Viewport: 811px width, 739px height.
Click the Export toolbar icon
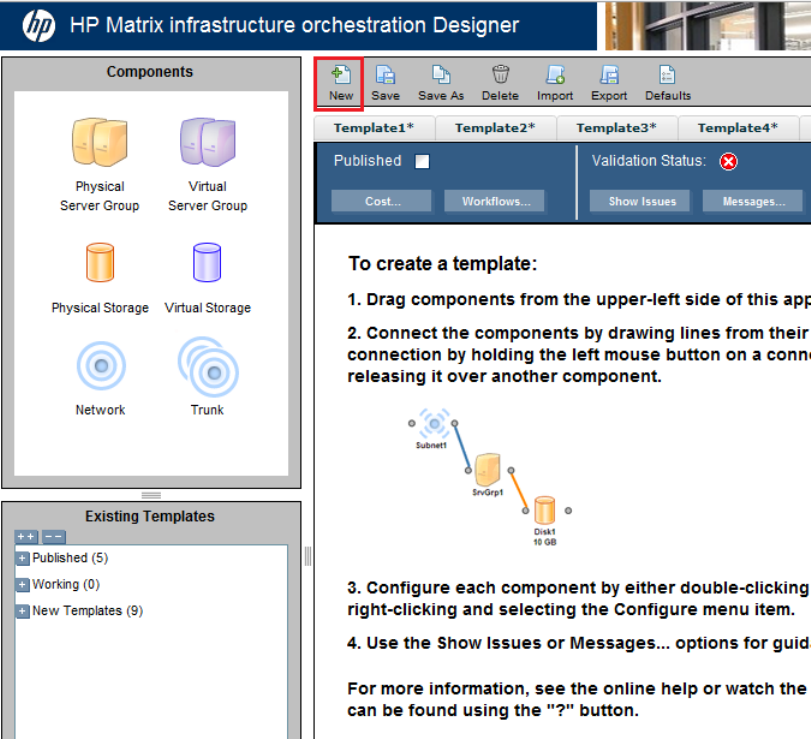pos(608,76)
